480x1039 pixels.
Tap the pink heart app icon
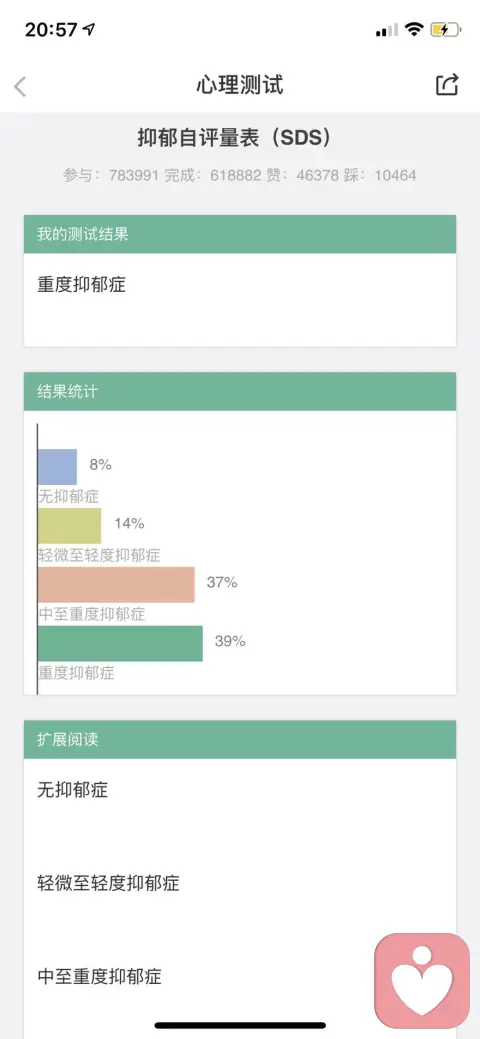(x=422, y=981)
